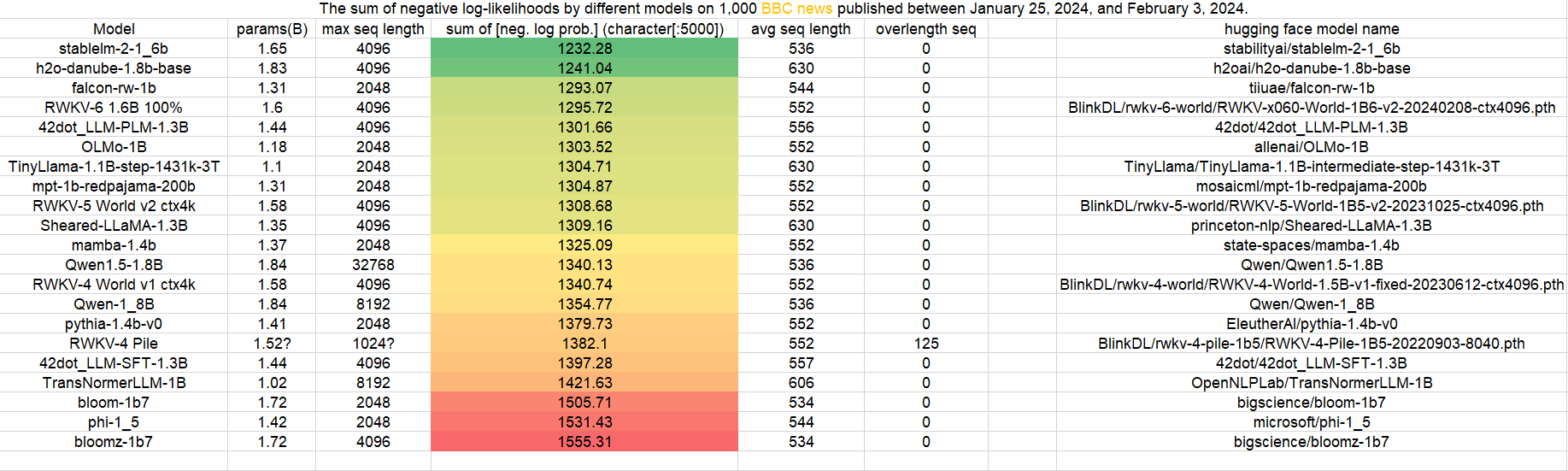Click the orange 1421.63 score cell

(584, 383)
